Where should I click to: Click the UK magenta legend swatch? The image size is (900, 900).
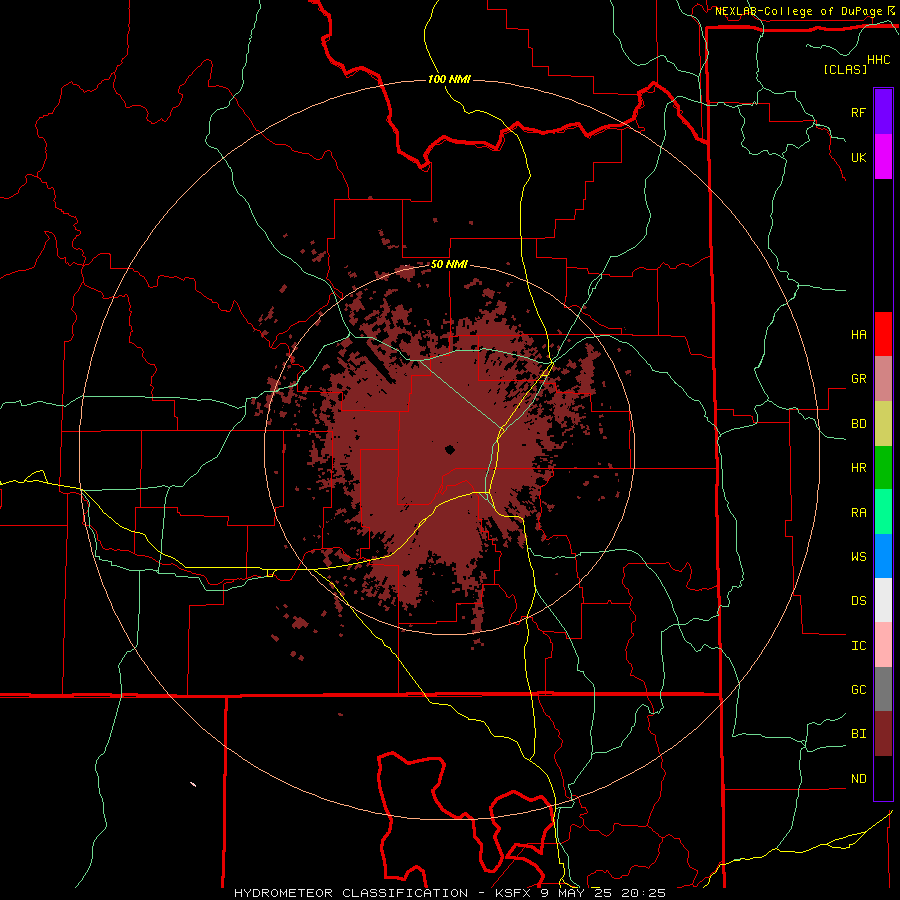pyautogui.click(x=883, y=156)
